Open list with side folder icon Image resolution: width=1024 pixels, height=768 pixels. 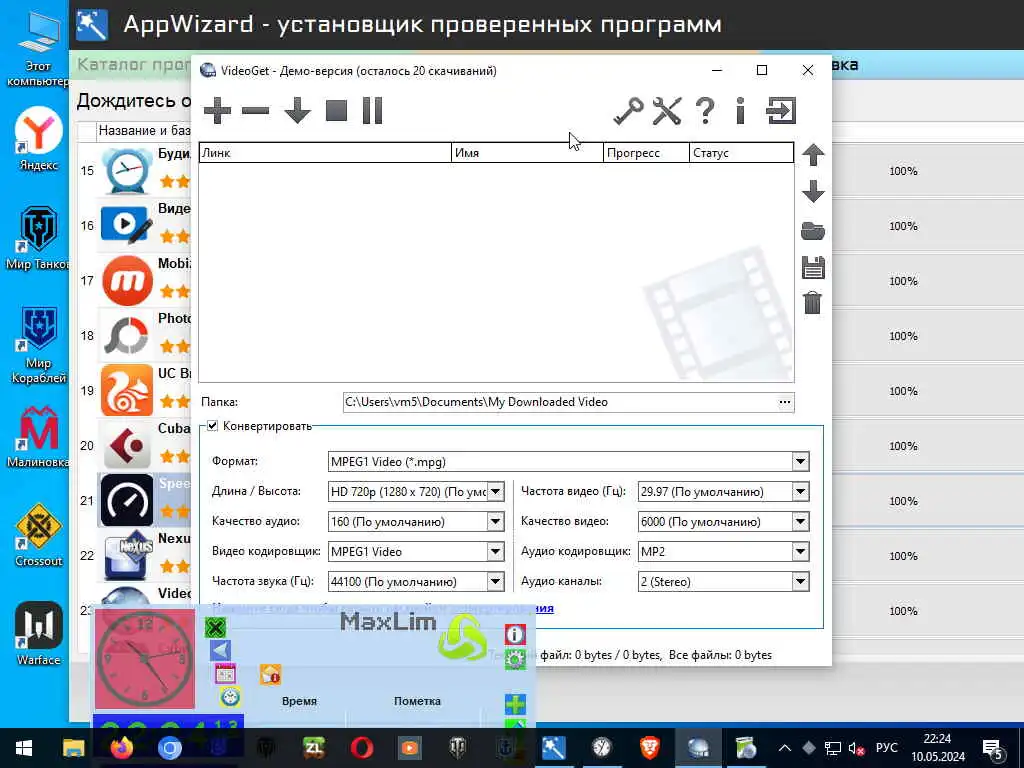click(813, 231)
